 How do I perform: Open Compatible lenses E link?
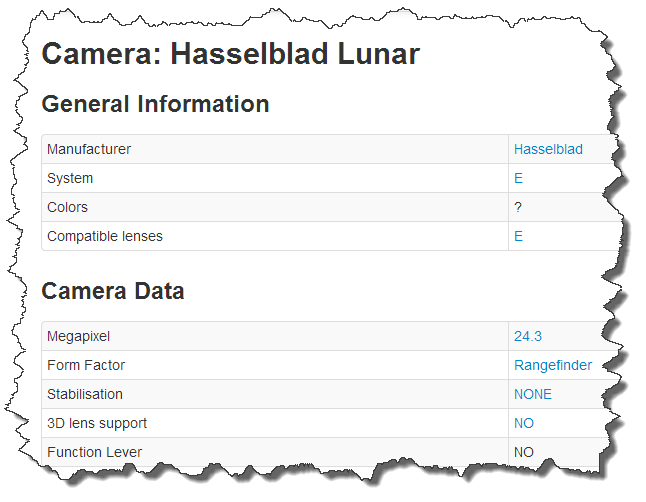pos(518,236)
